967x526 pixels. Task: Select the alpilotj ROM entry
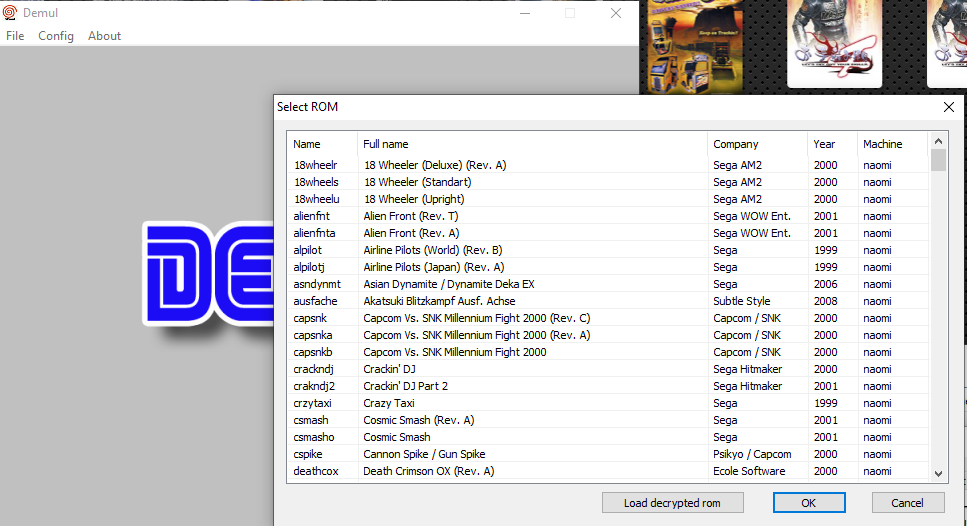tap(608, 267)
